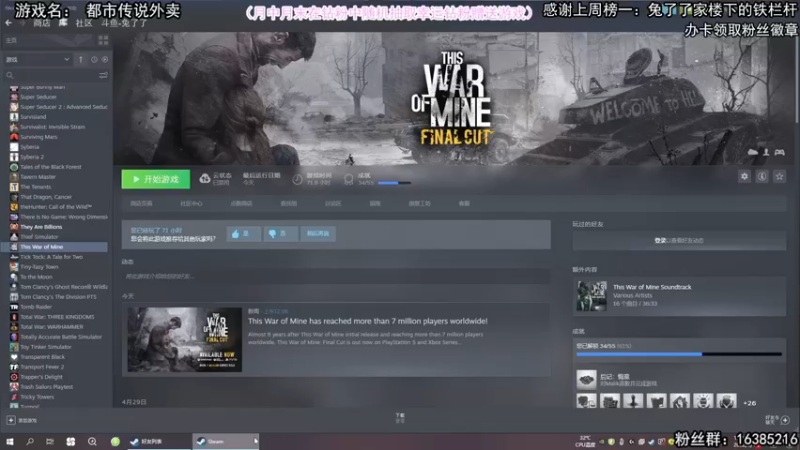Viewport: 800px width, 450px height.
Task: Open advanced filter sliders icon
Action: (103, 76)
